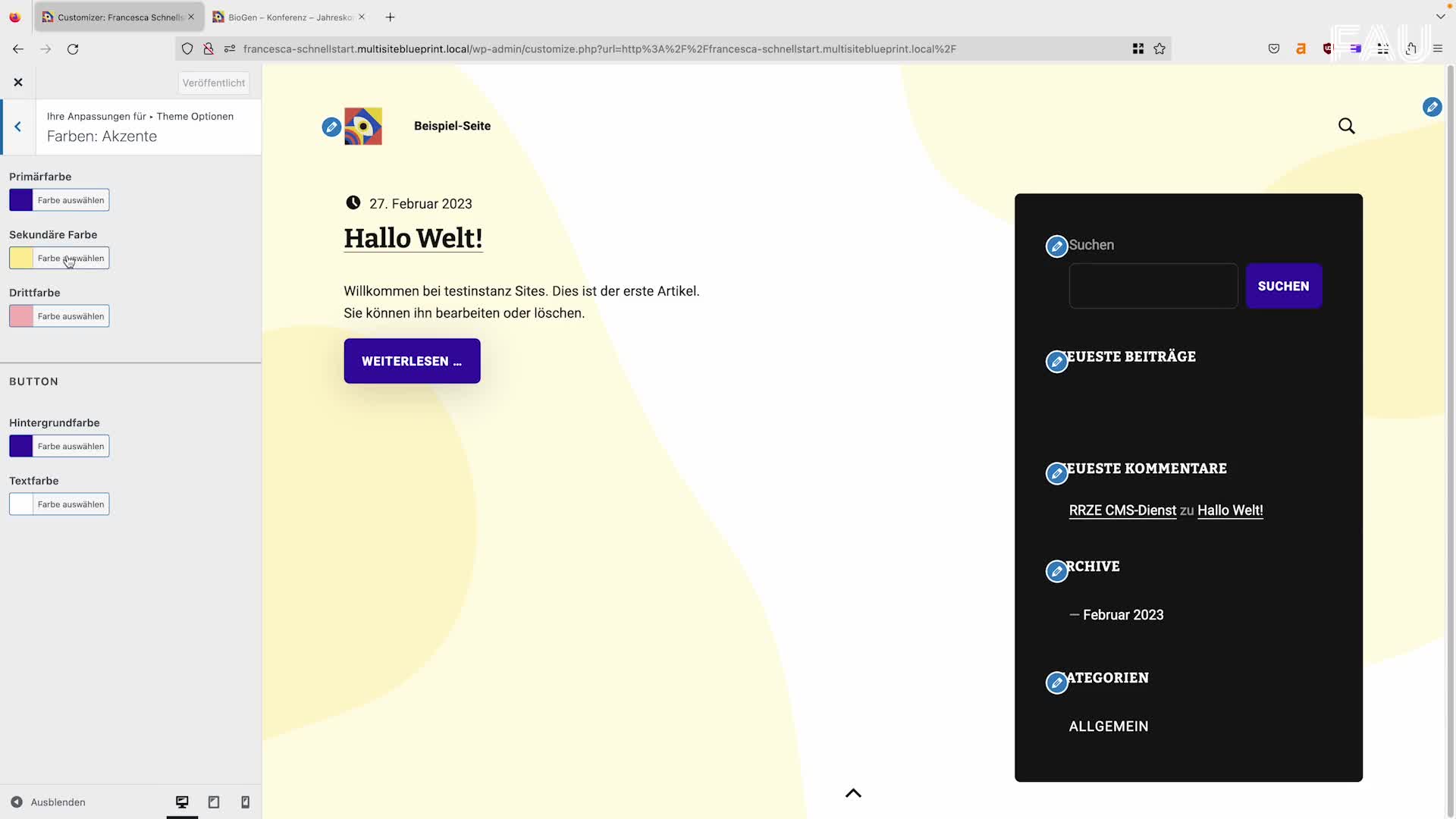This screenshot has height=819, width=1456.
Task: Switch preview to tablet view
Action: [213, 802]
